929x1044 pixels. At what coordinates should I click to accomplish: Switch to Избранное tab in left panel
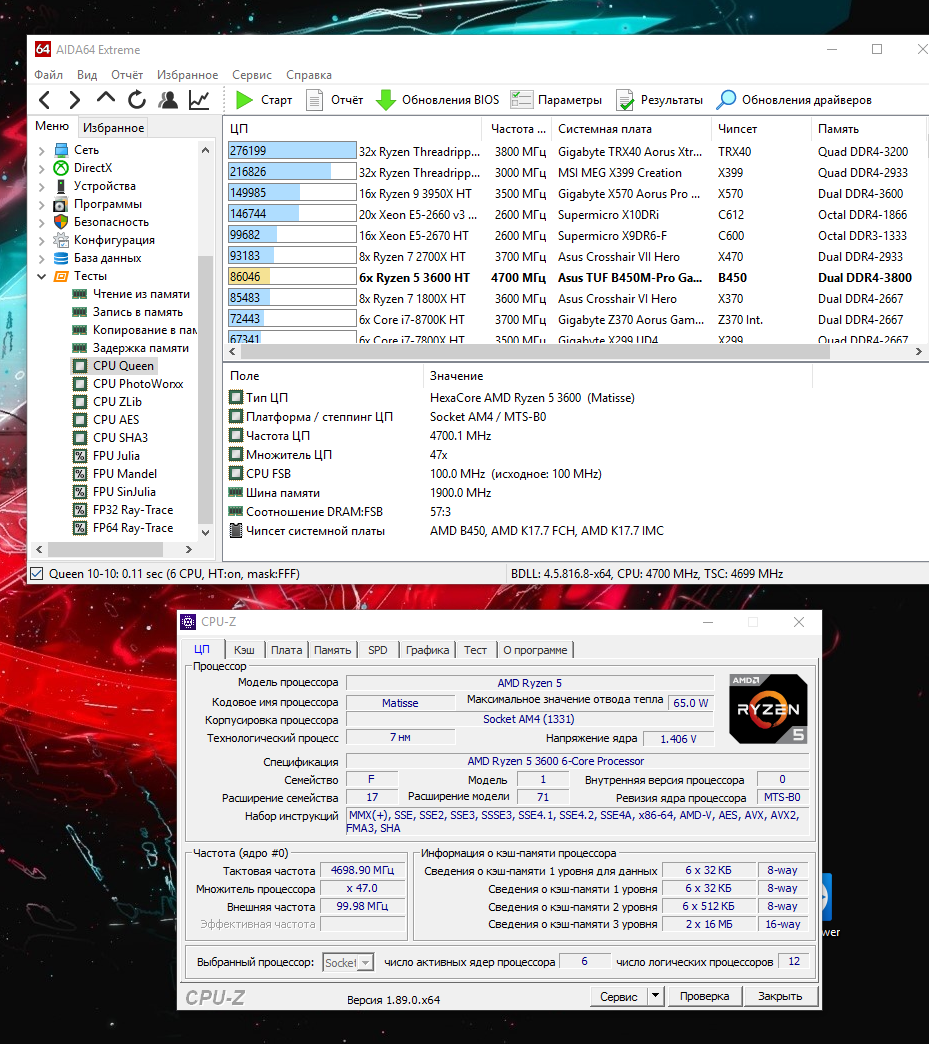click(113, 127)
